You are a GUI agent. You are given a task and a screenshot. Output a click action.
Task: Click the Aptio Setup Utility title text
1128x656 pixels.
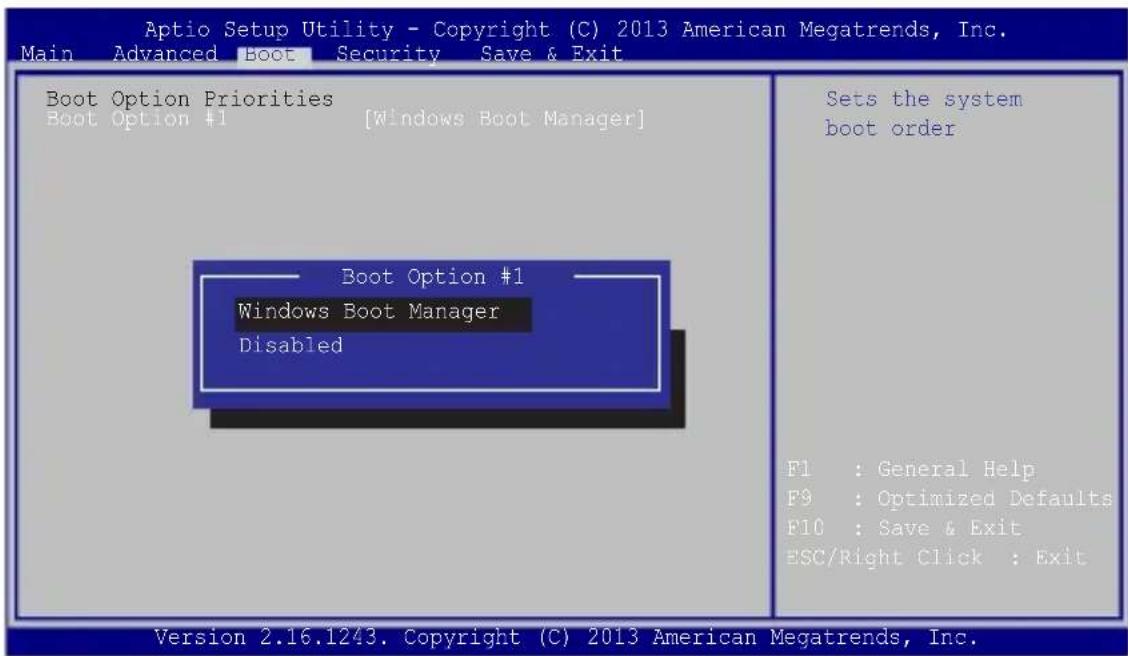576,29
